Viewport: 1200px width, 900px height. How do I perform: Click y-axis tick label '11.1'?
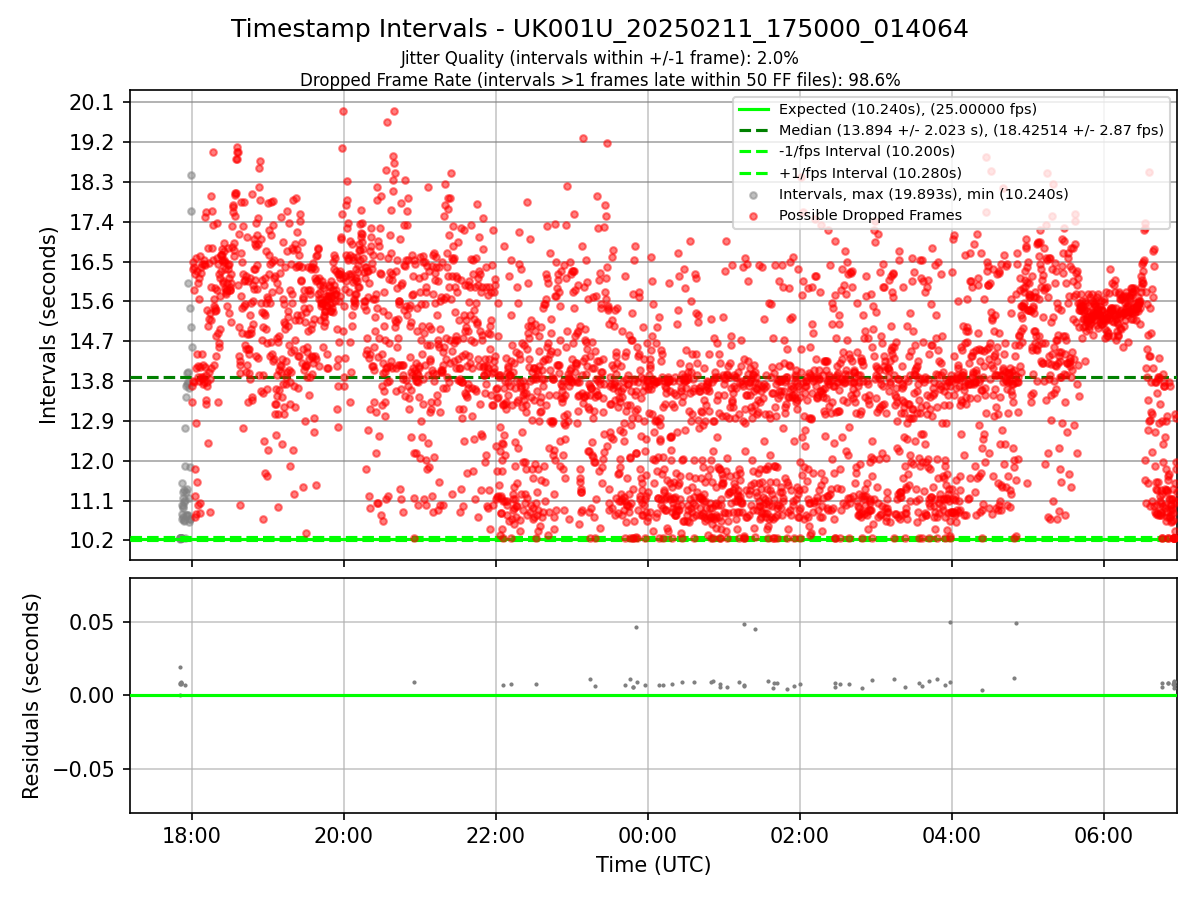click(94, 501)
